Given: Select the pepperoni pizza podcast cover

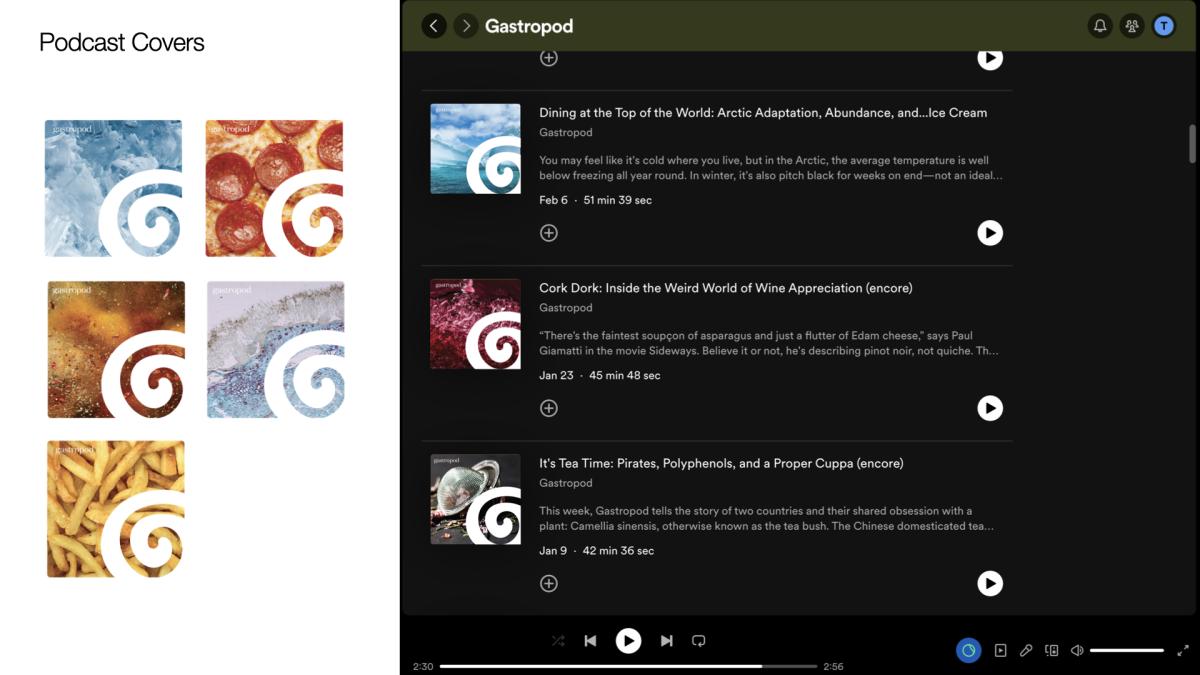Looking at the screenshot, I should click(x=274, y=188).
